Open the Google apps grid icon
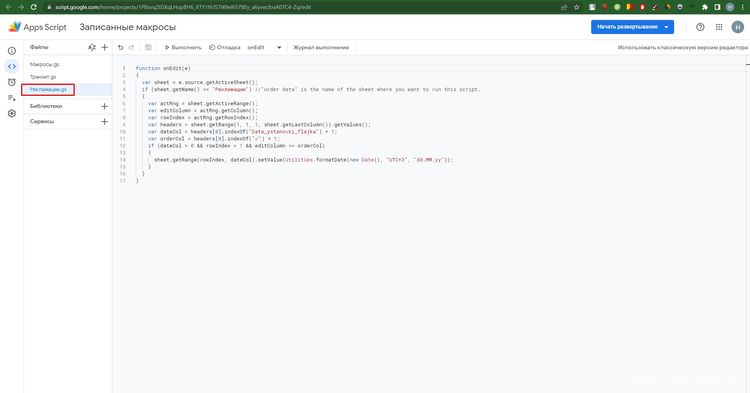Screen dimensions: 750x393 (719, 27)
